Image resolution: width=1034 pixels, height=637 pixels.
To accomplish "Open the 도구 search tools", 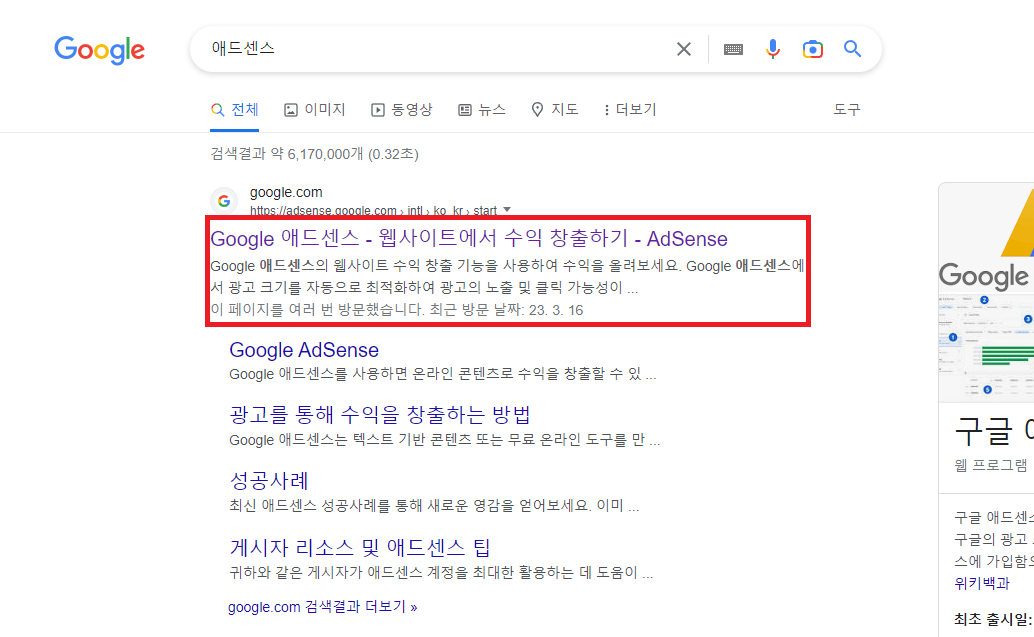I will coord(847,109).
